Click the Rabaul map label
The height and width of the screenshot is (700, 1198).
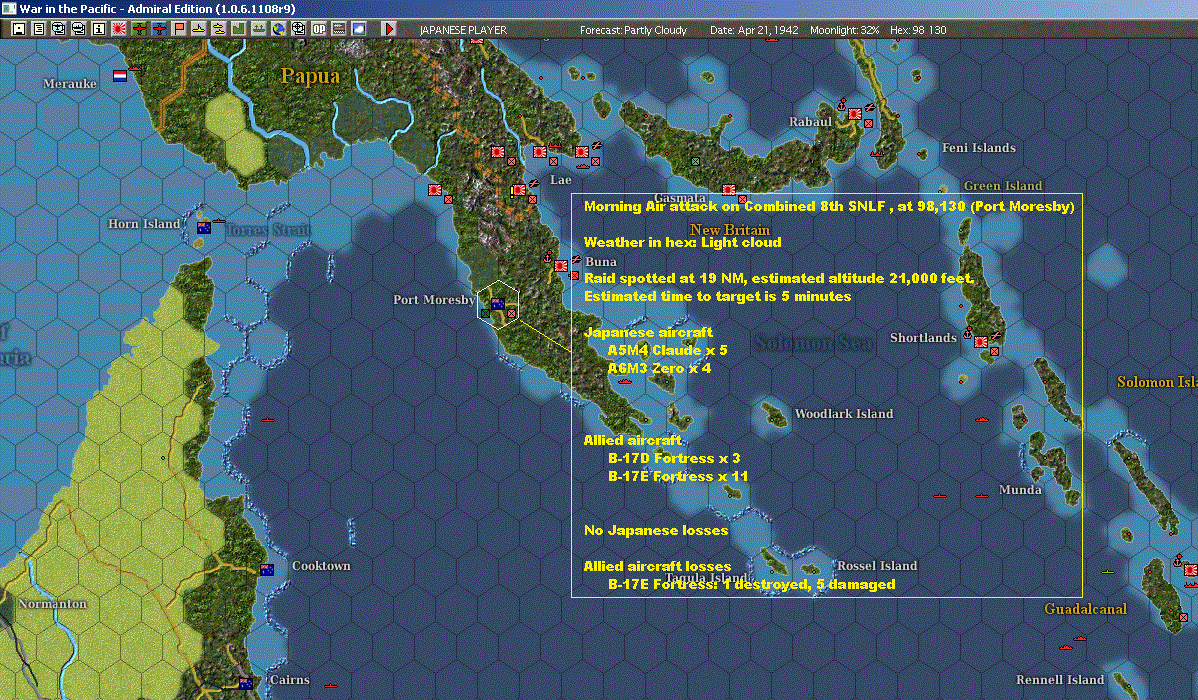coord(811,122)
